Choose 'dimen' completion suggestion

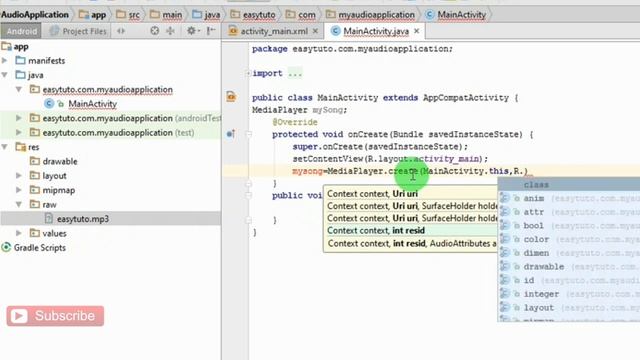(x=569, y=253)
